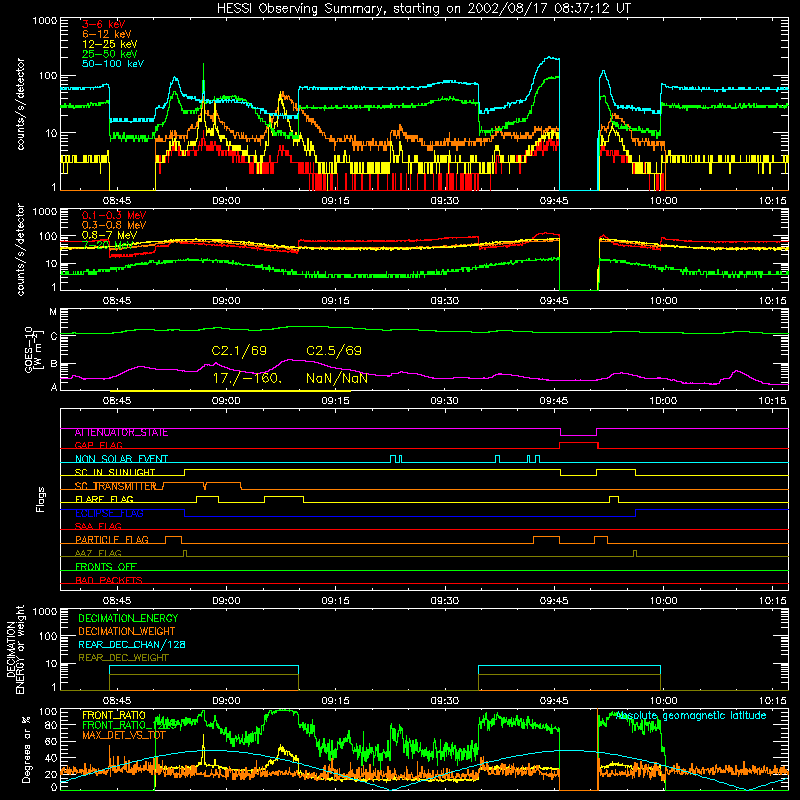800x800 pixels.
Task: Click the FLARE_FLAG label
Action: [104, 499]
